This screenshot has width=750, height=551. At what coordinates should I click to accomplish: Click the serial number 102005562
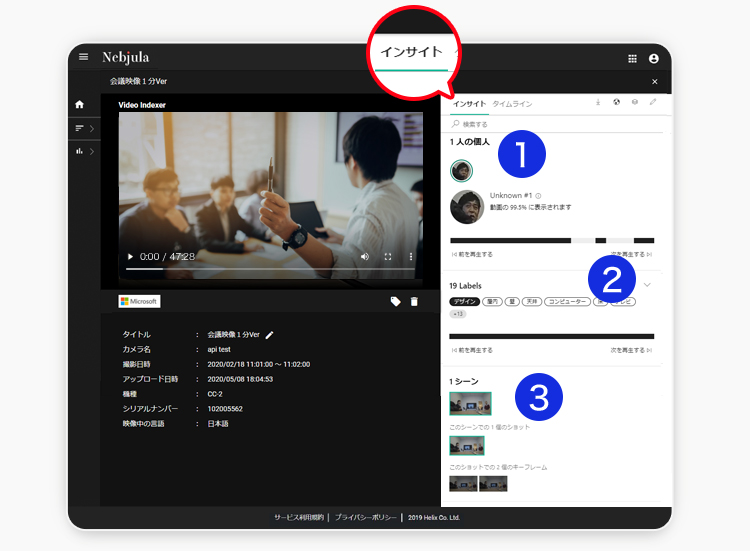[x=225, y=409]
